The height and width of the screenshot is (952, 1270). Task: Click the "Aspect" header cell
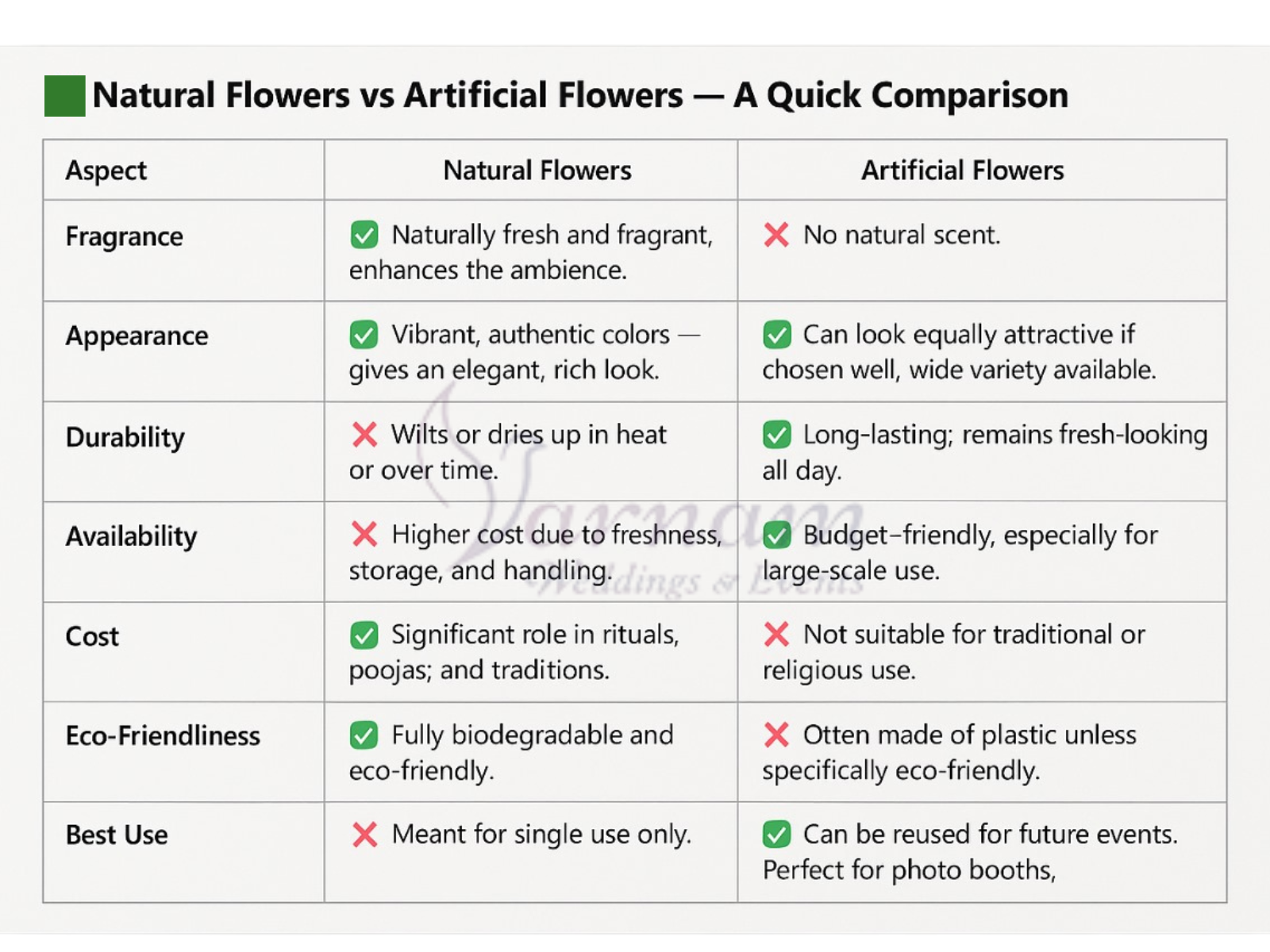click(x=106, y=171)
